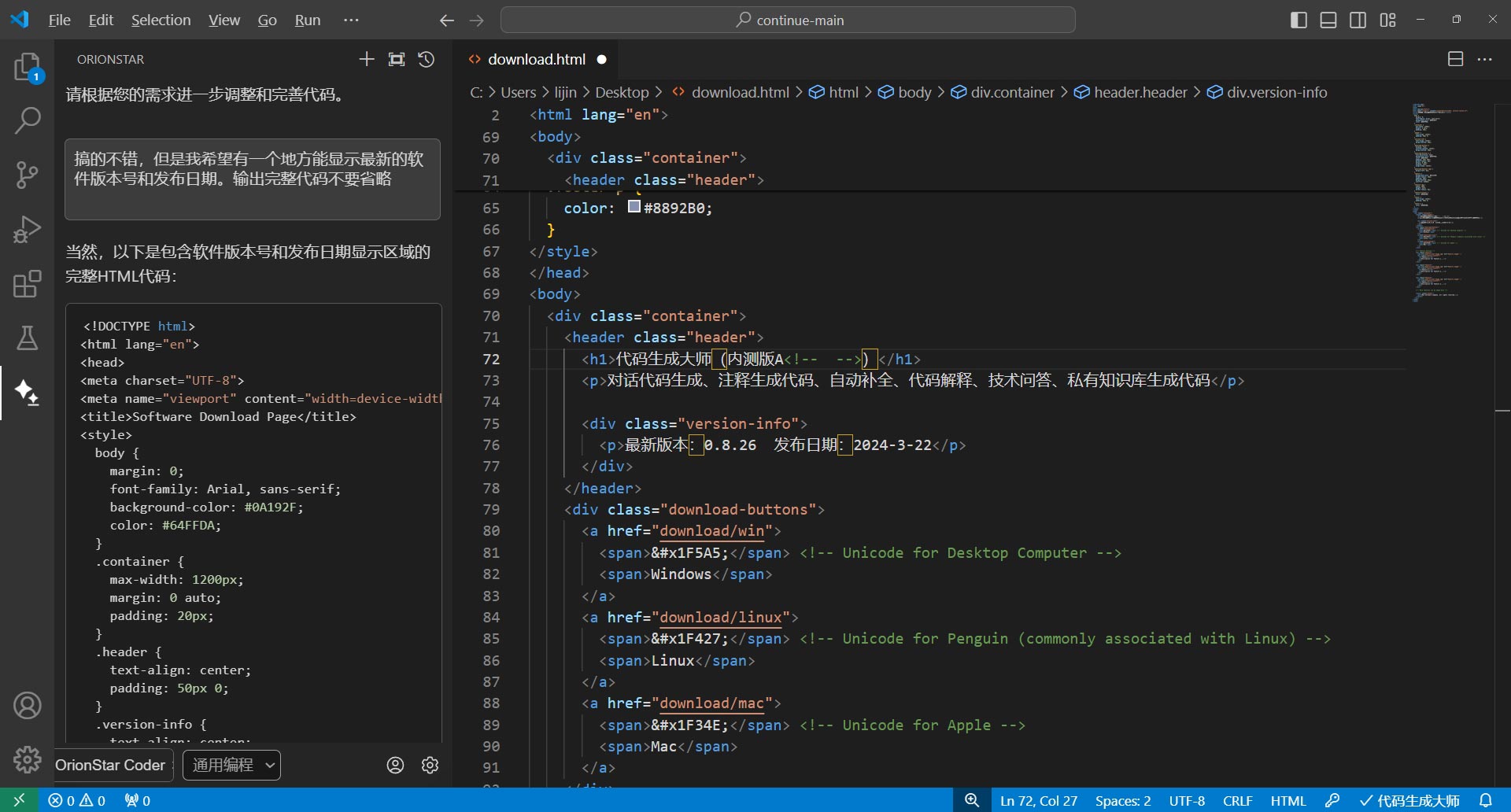The image size is (1511, 812).
Task: Toggle the primary side bar layout
Action: coord(1299,20)
